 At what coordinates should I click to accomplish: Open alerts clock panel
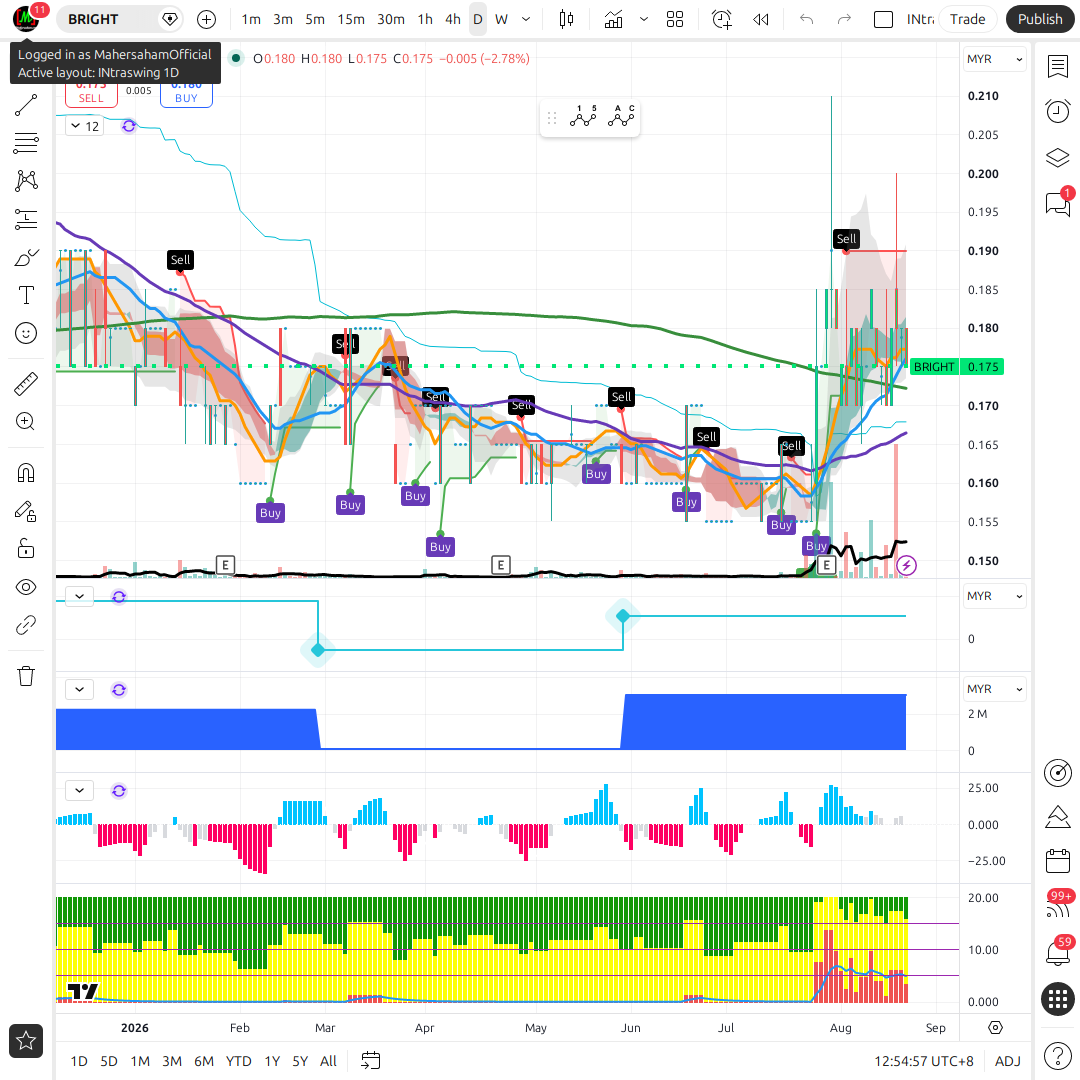[1057, 111]
